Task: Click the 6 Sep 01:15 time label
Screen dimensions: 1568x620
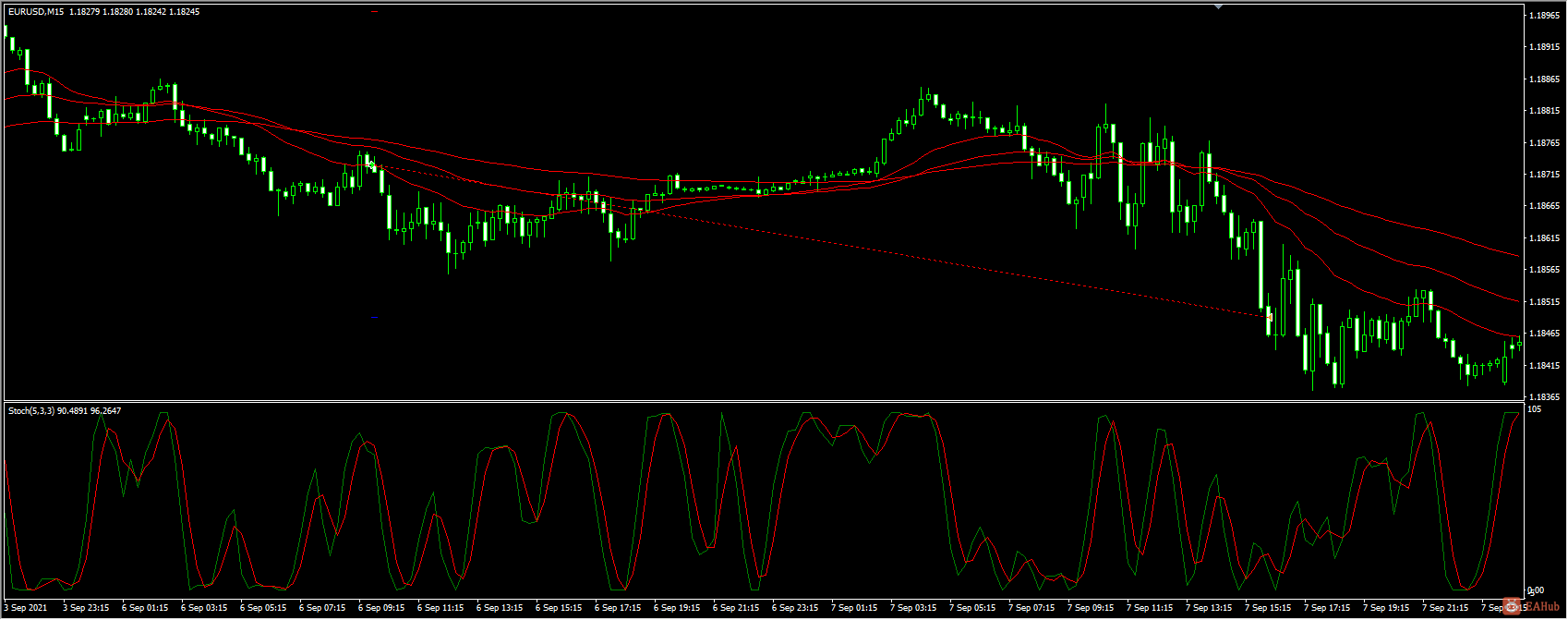Action: coord(145,608)
